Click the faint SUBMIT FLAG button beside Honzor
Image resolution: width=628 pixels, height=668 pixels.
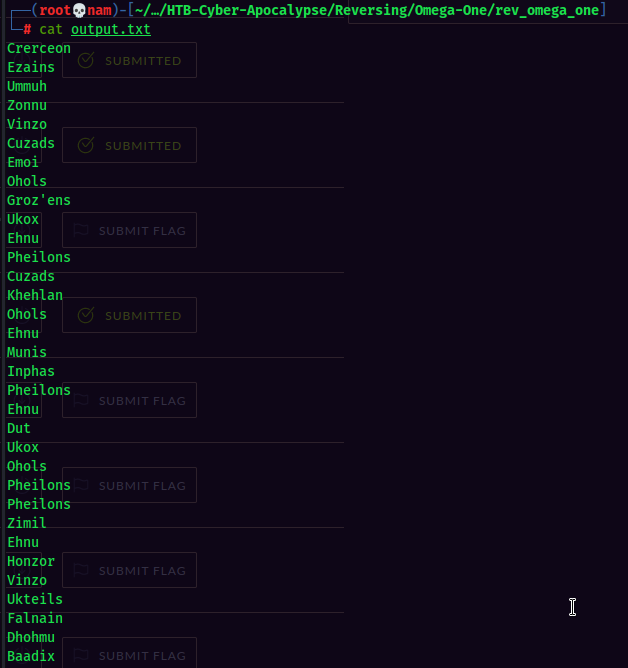click(130, 570)
